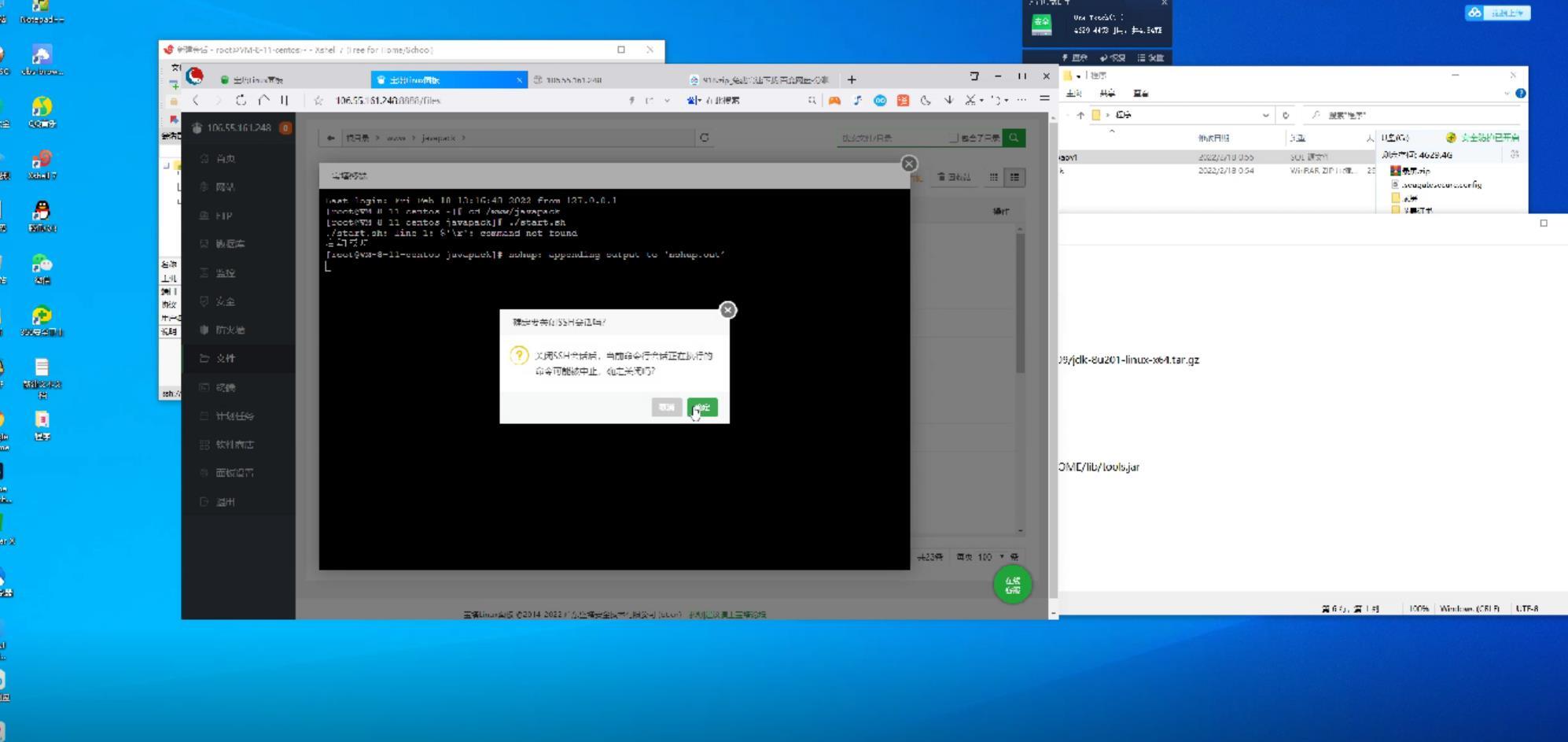
Task: Click the browser toolbar three-dot more icon
Action: click(1021, 100)
